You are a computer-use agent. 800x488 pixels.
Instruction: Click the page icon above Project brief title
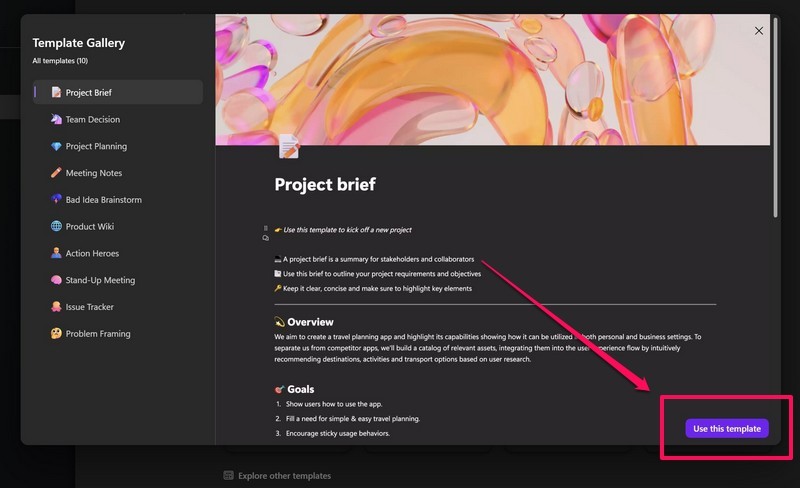[x=289, y=148]
